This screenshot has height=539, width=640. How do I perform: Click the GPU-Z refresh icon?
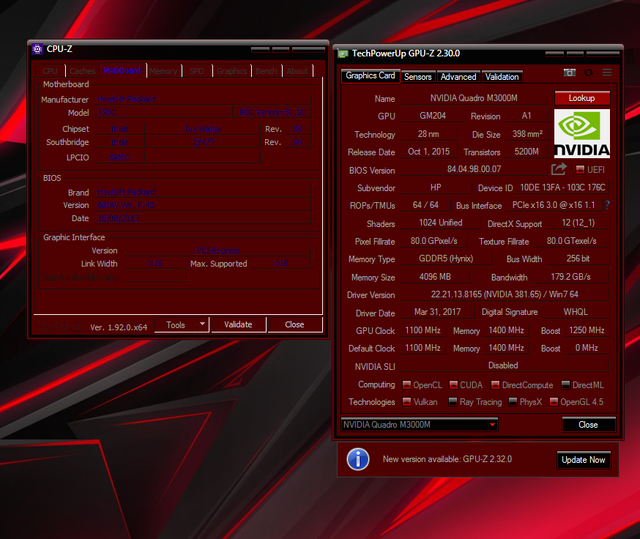[588, 73]
